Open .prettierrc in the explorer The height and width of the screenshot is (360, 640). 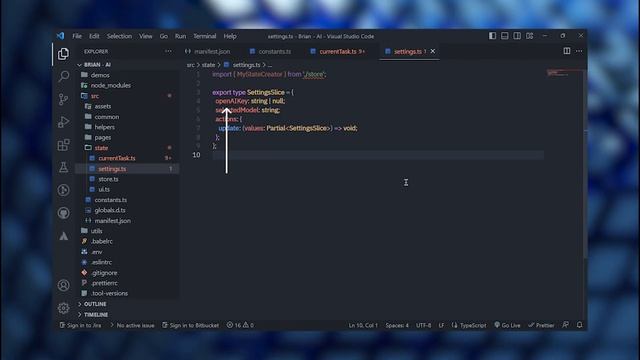click(x=104, y=283)
